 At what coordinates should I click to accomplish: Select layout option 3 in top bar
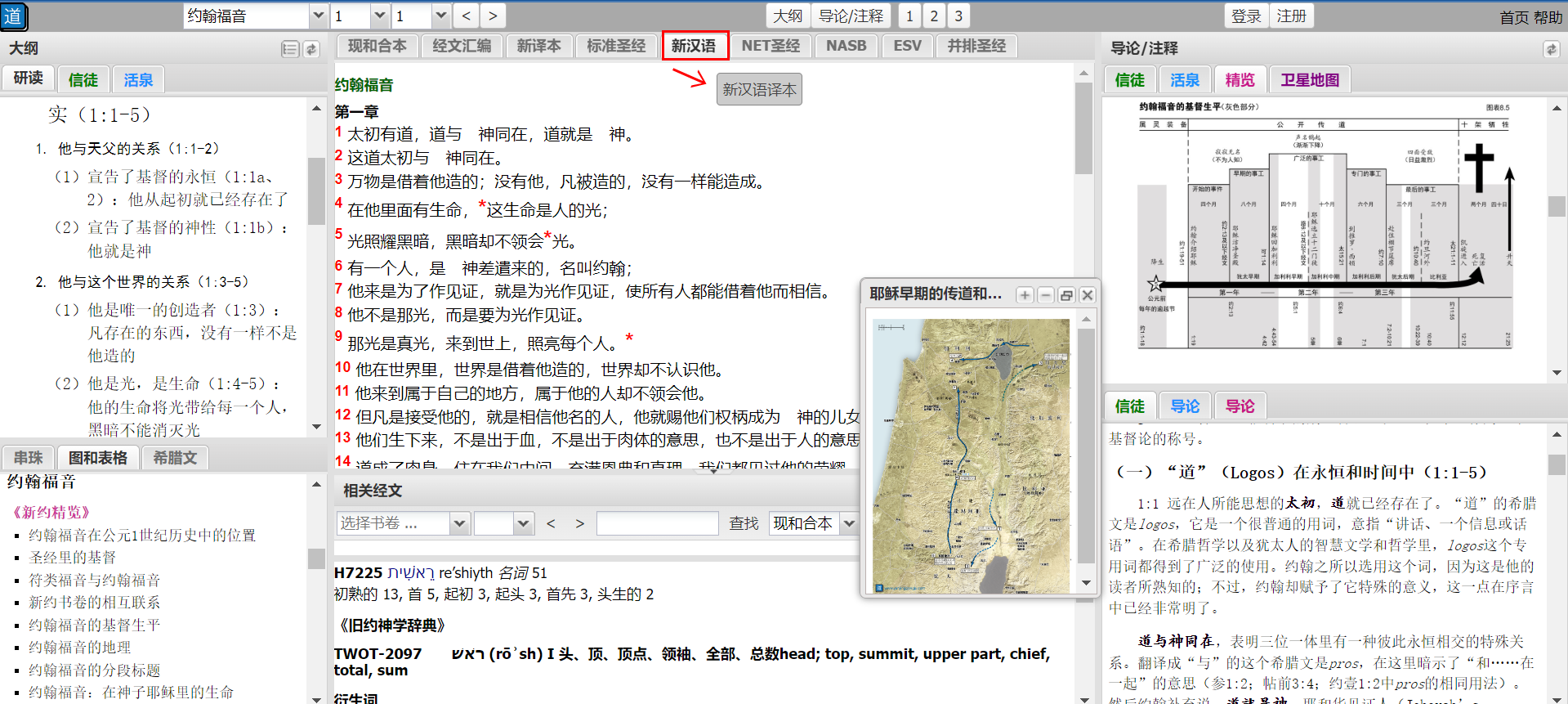958,16
